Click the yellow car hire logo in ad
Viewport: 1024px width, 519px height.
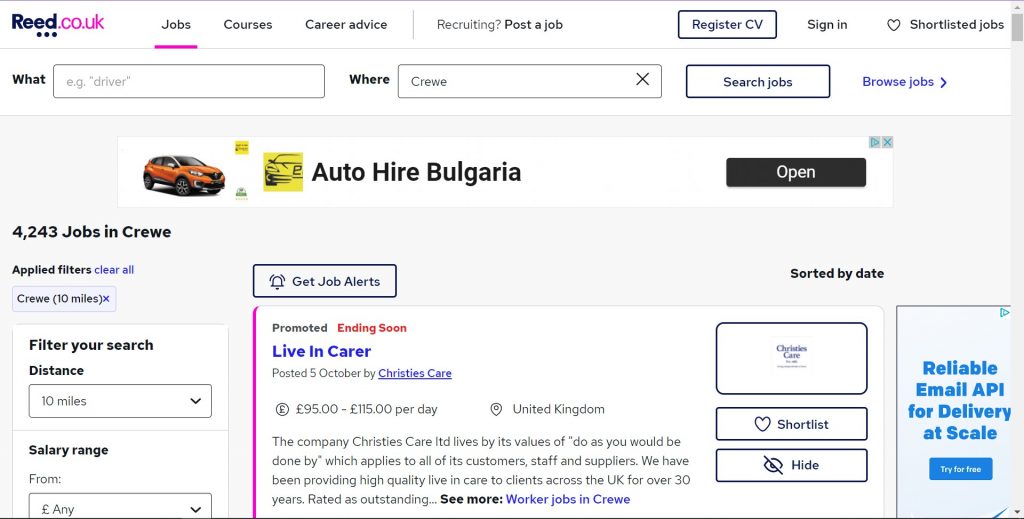[x=283, y=172]
